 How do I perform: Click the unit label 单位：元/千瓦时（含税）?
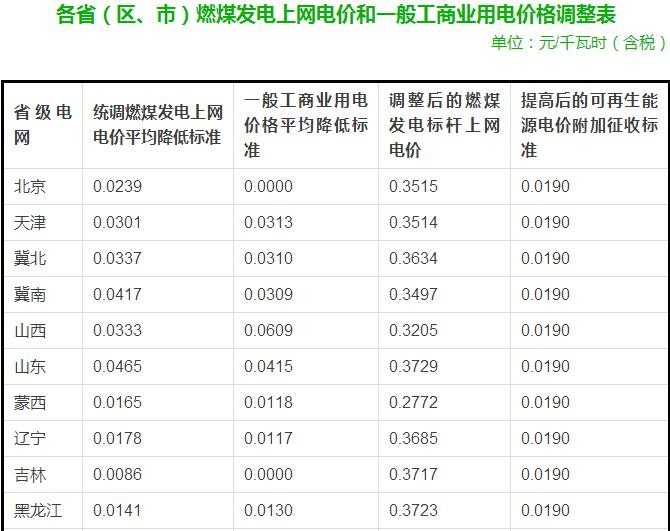click(578, 43)
